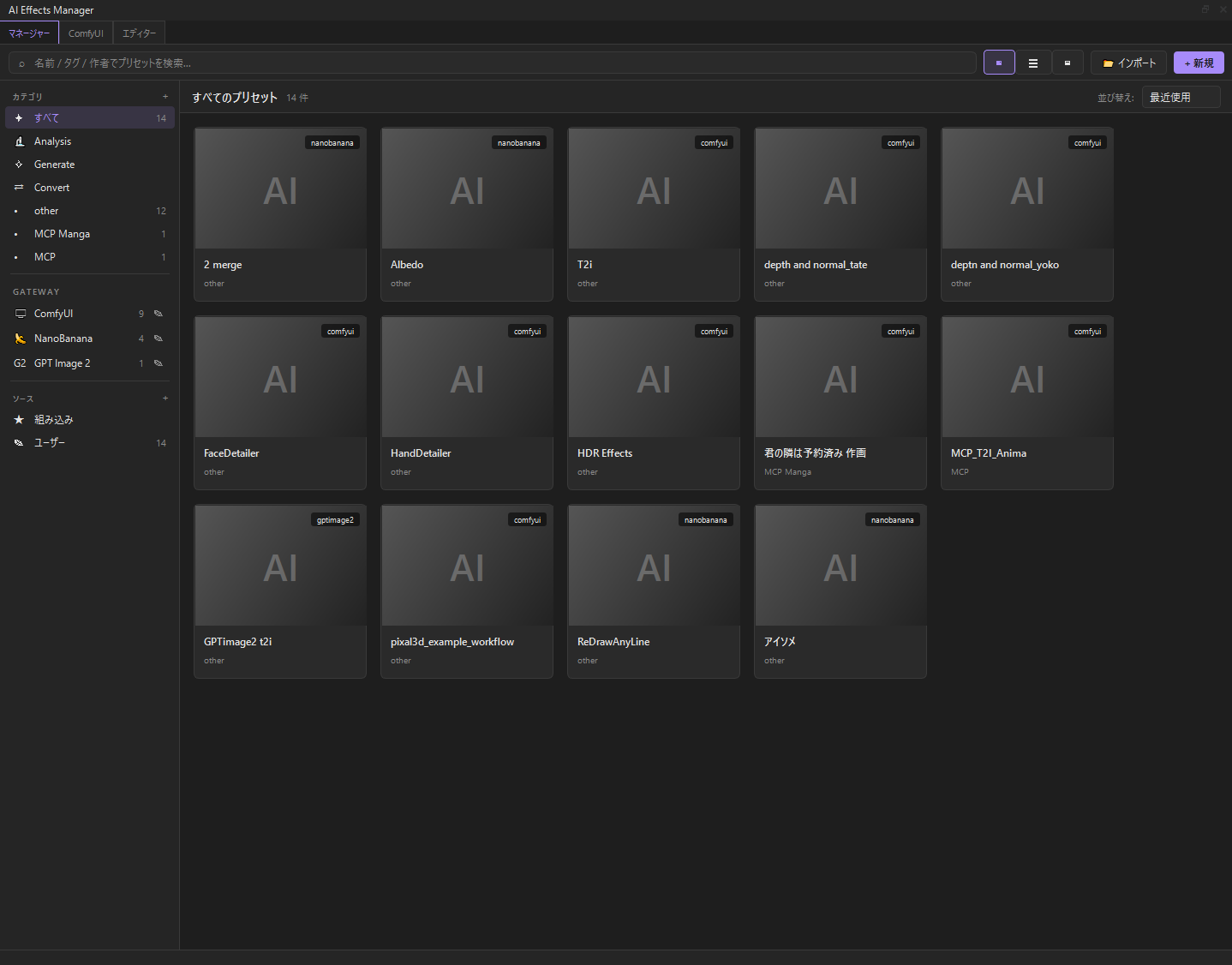Select the Analysis category
Viewport: 1232px width, 965px height.
coord(90,141)
